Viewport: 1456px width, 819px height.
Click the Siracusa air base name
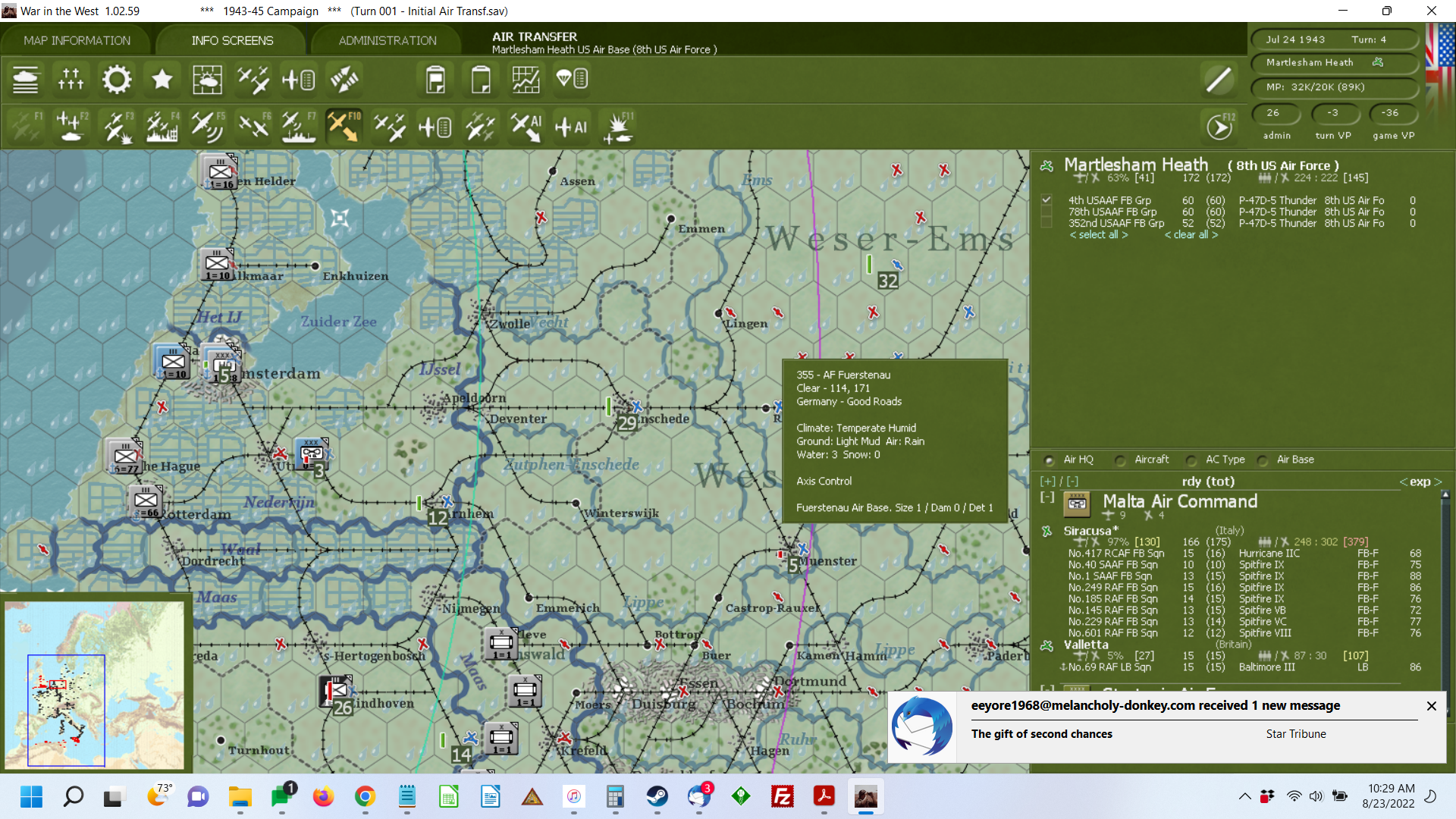point(1090,531)
